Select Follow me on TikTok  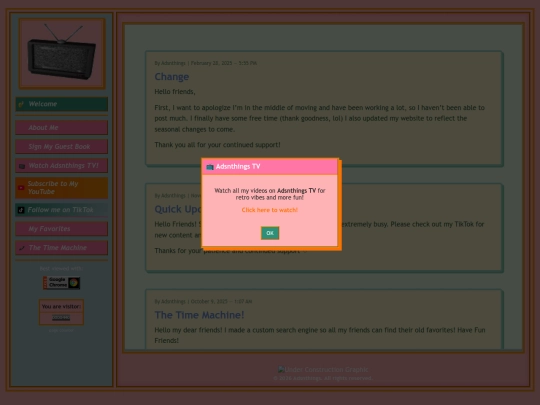(x=62, y=210)
